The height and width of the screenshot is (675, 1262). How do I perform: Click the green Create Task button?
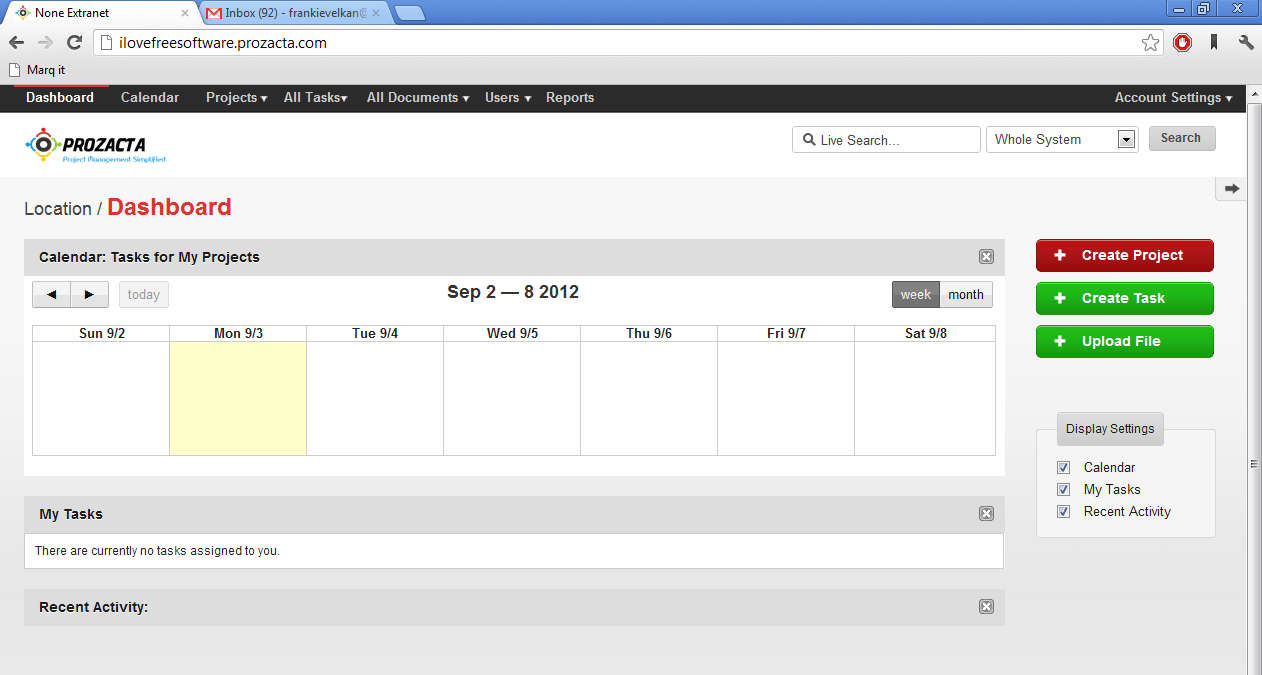tap(1125, 299)
